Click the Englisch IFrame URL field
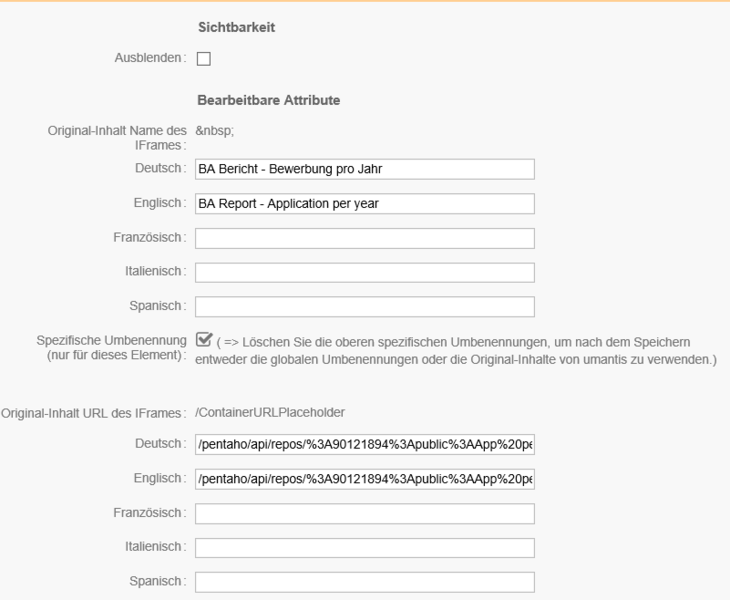Viewport: 730px width, 600px height. click(x=364, y=479)
